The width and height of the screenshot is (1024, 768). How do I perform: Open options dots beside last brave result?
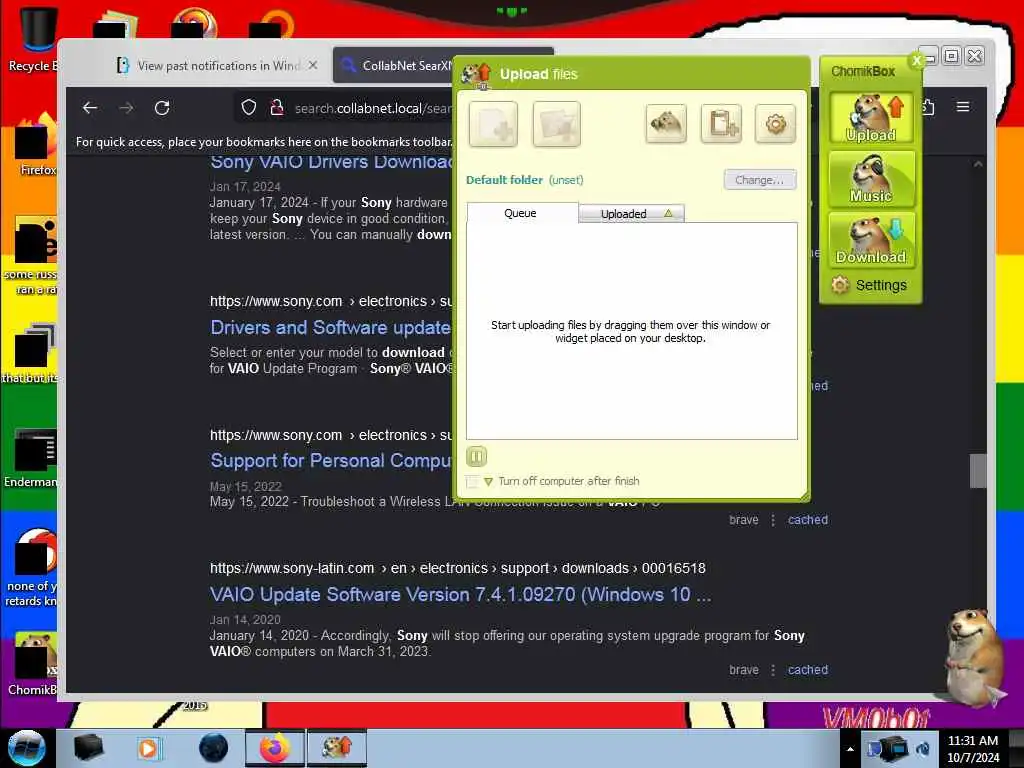(773, 670)
